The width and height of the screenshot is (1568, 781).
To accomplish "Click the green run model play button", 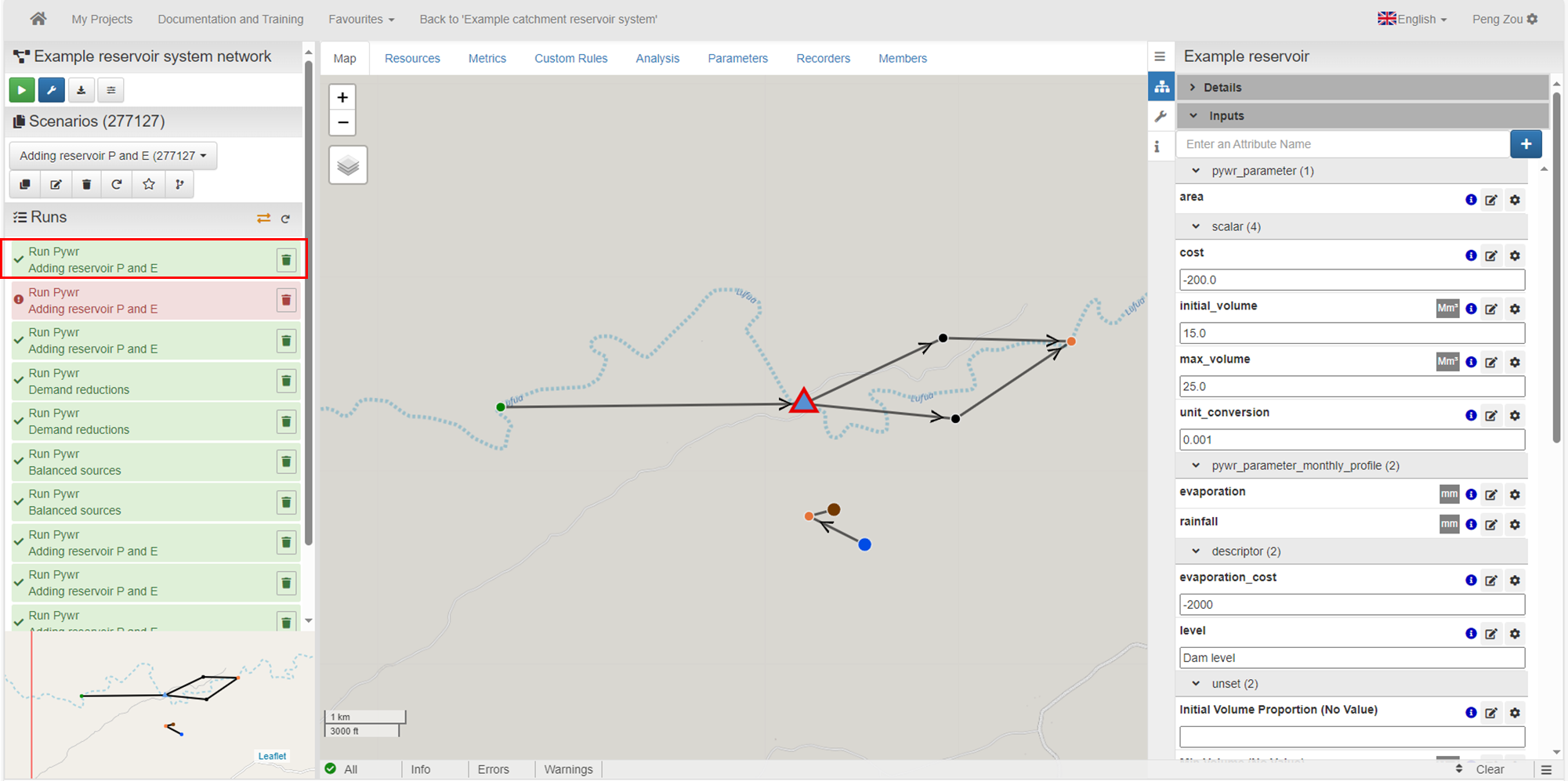I will tap(21, 90).
